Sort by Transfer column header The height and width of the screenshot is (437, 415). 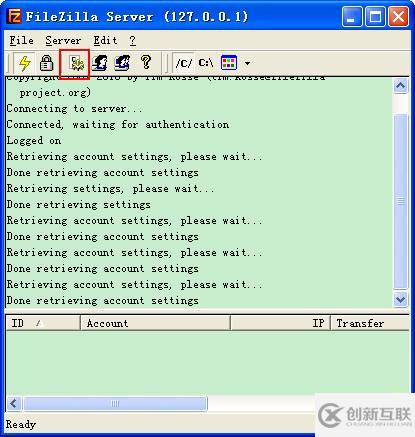(370, 323)
